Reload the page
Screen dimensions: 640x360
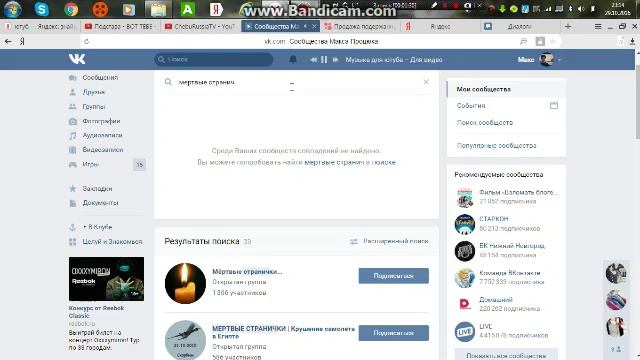tap(87, 41)
